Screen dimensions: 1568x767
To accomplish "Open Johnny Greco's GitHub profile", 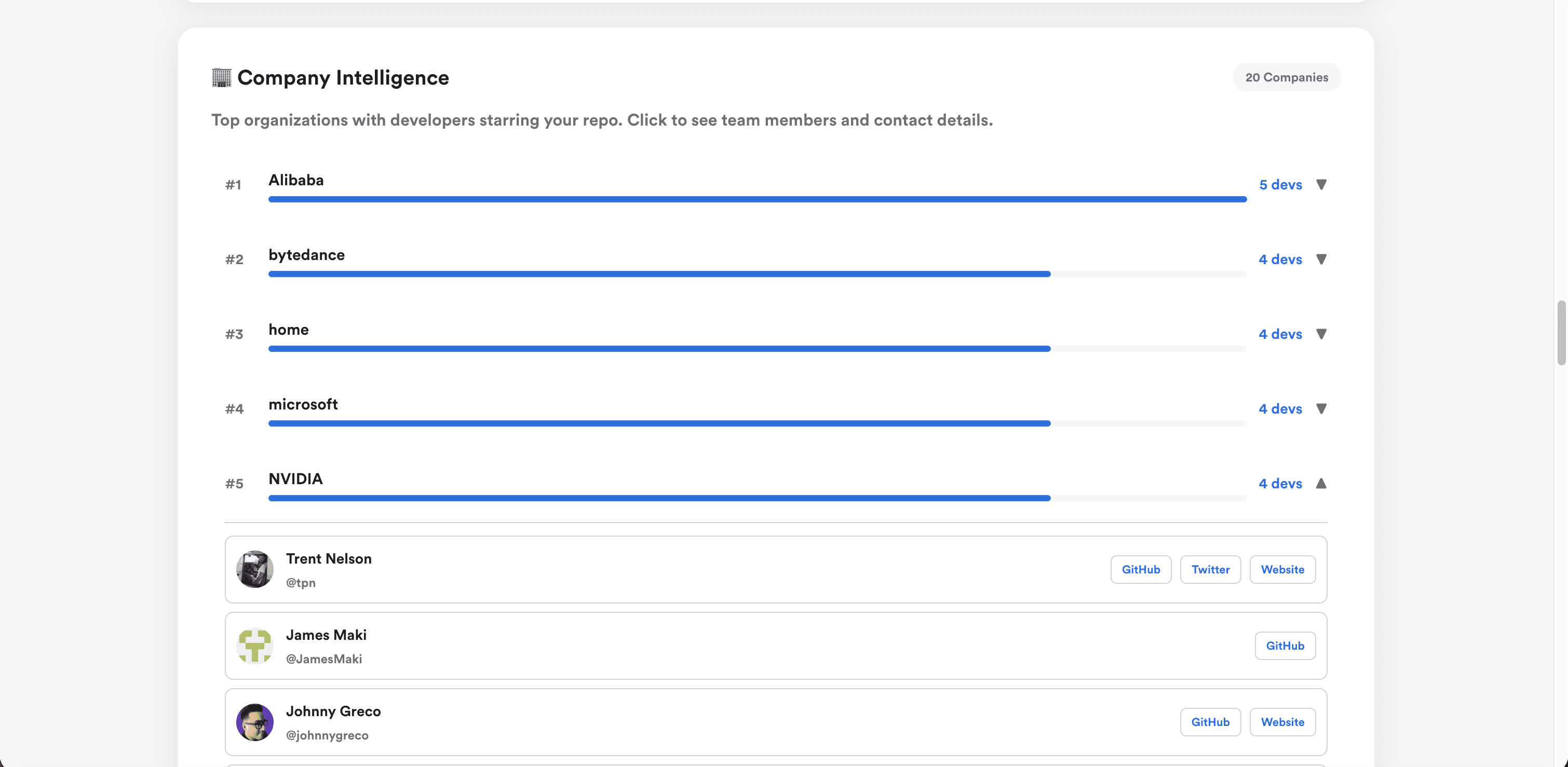I will point(1210,722).
